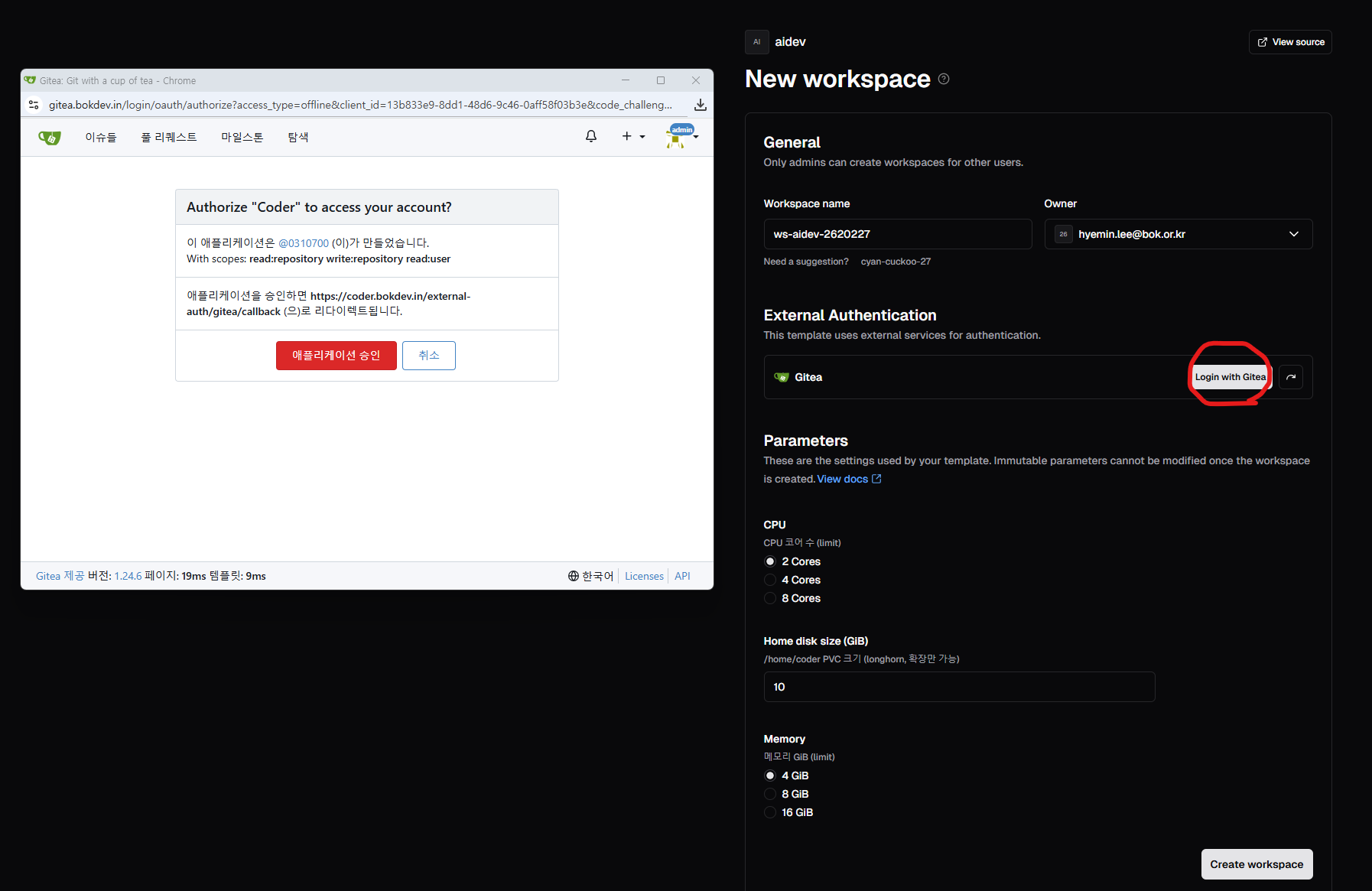This screenshot has height=891, width=1372.
Task: Open the admin user avatar menu
Action: click(681, 136)
